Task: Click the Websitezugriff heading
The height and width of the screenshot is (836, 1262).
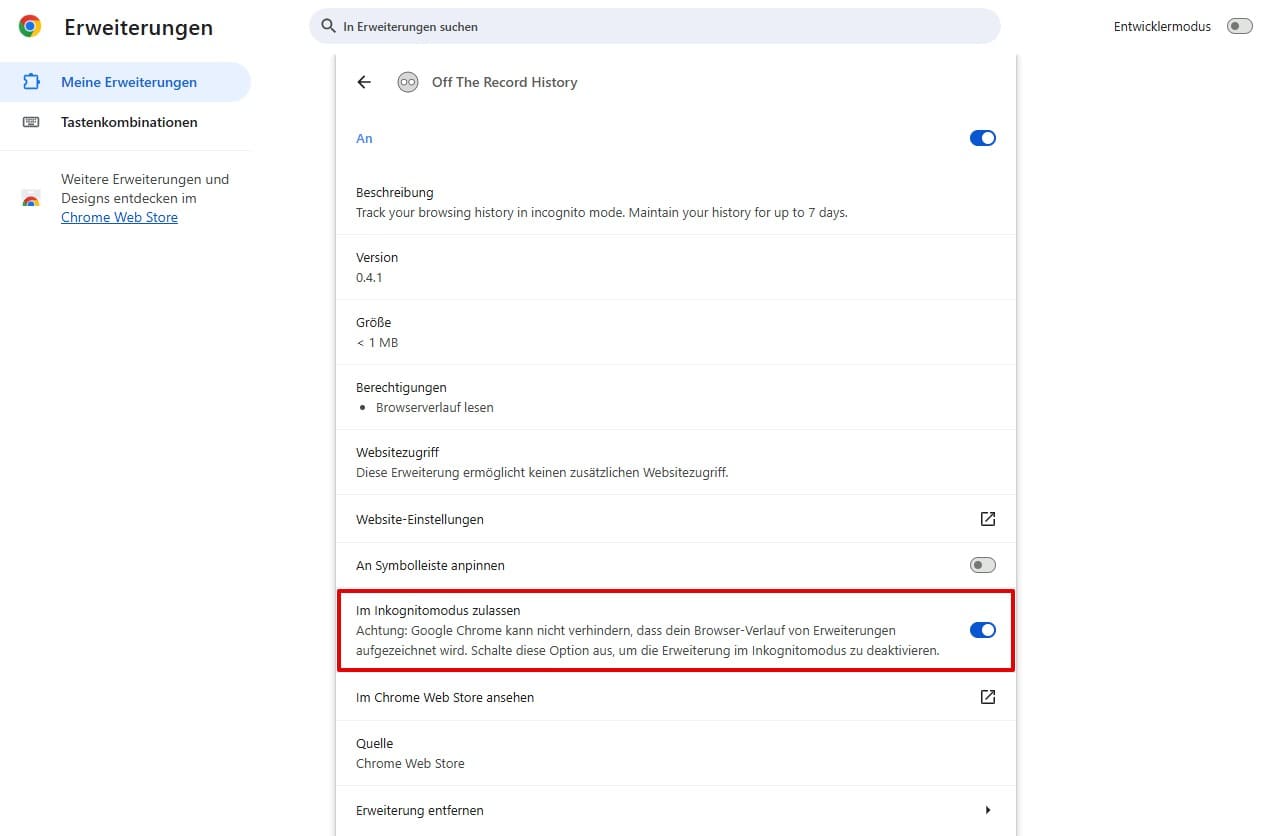Action: (398, 452)
